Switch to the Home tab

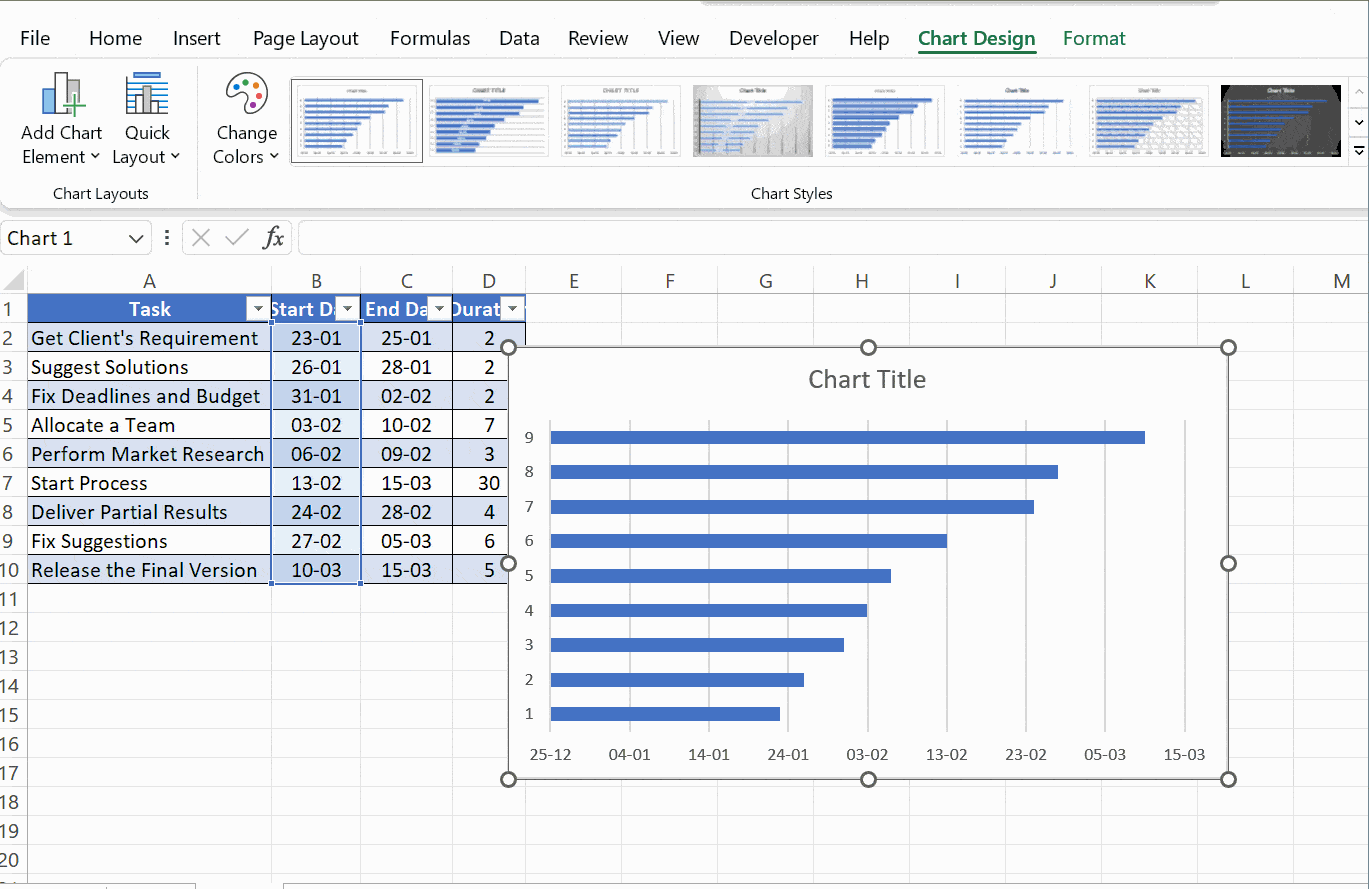115,38
